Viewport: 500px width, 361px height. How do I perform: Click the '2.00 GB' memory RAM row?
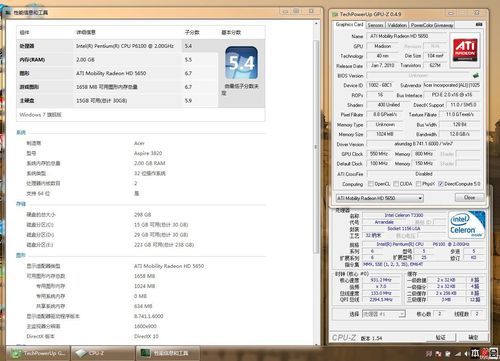pyautogui.click(x=117, y=60)
